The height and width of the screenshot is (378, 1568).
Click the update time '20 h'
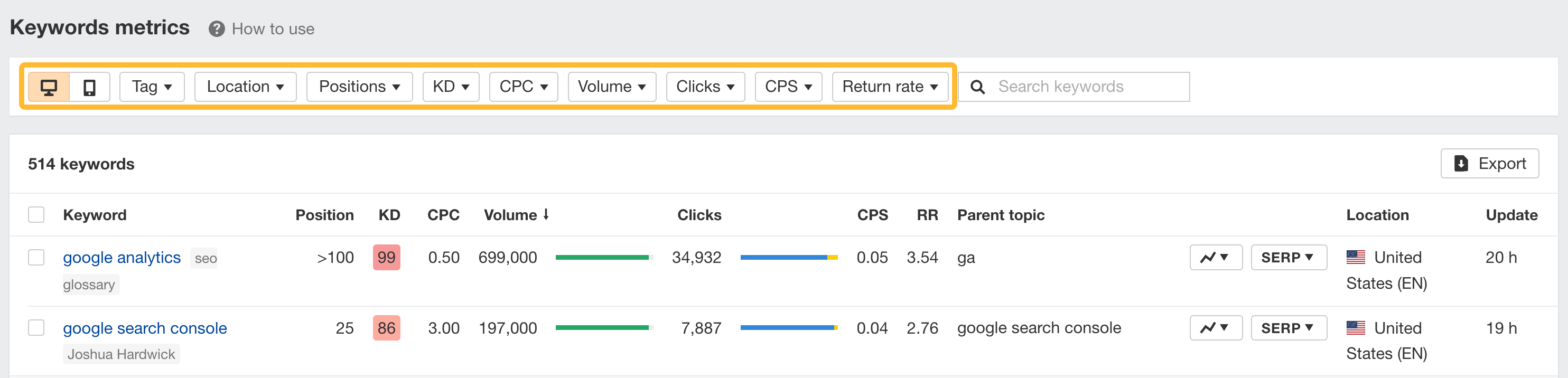1501,258
